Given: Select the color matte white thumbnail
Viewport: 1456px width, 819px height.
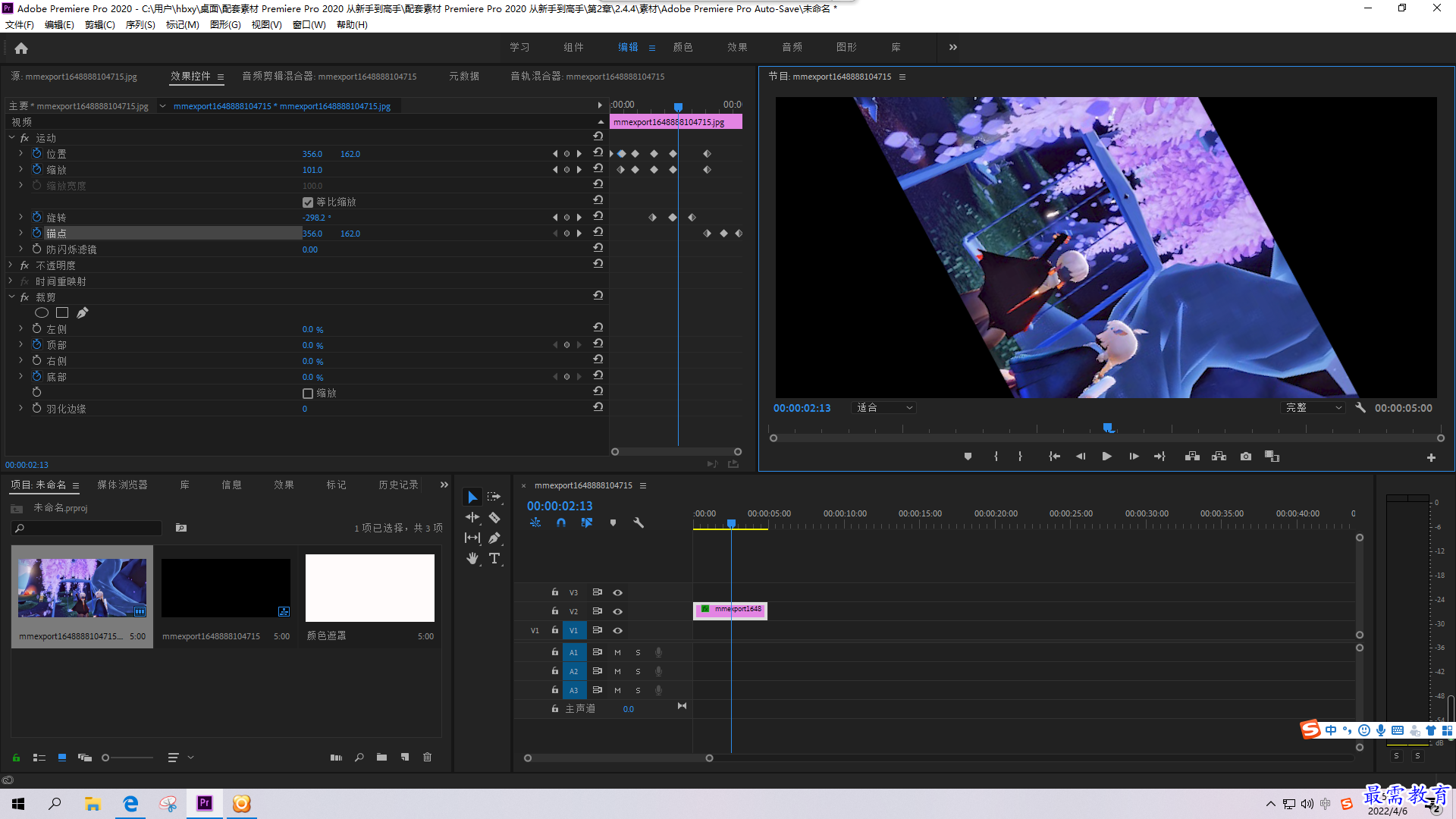Looking at the screenshot, I should tap(369, 588).
